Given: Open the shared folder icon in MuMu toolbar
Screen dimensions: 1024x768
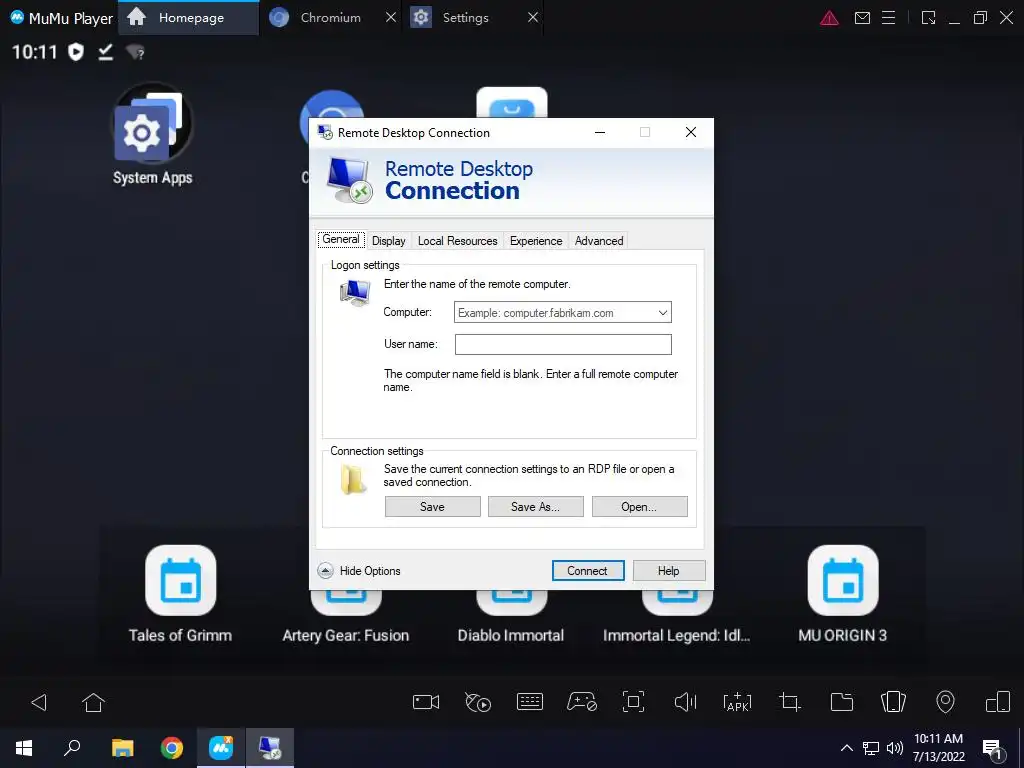Looking at the screenshot, I should [x=842, y=702].
